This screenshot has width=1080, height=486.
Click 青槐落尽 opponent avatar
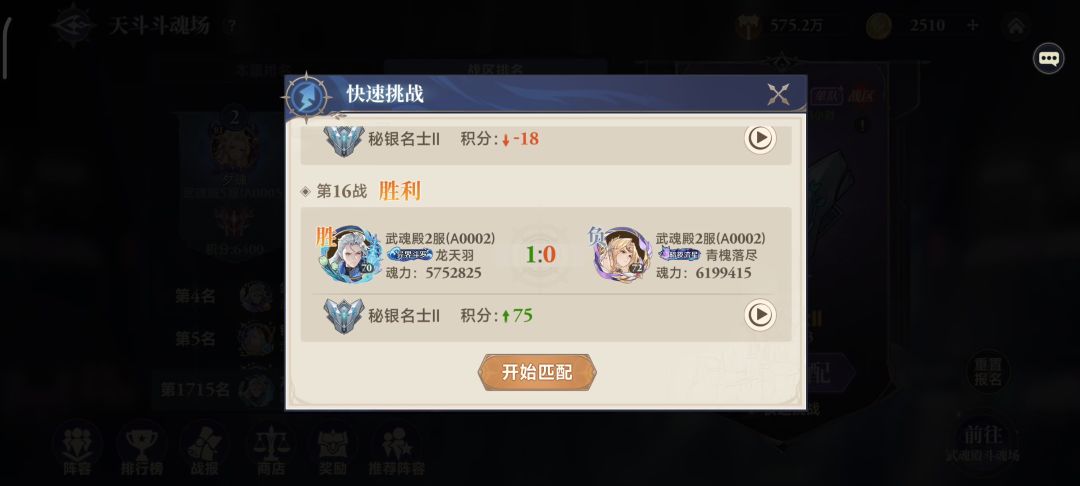click(621, 255)
